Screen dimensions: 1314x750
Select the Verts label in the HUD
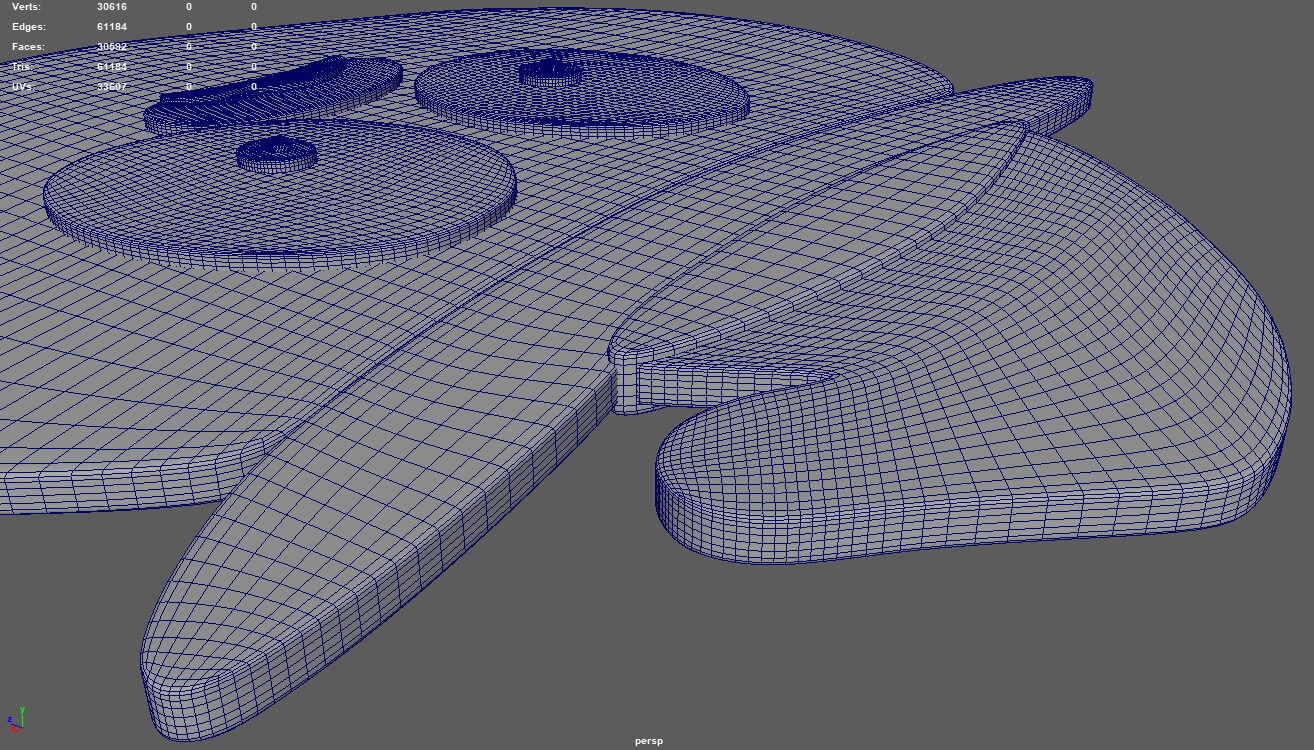26,6
